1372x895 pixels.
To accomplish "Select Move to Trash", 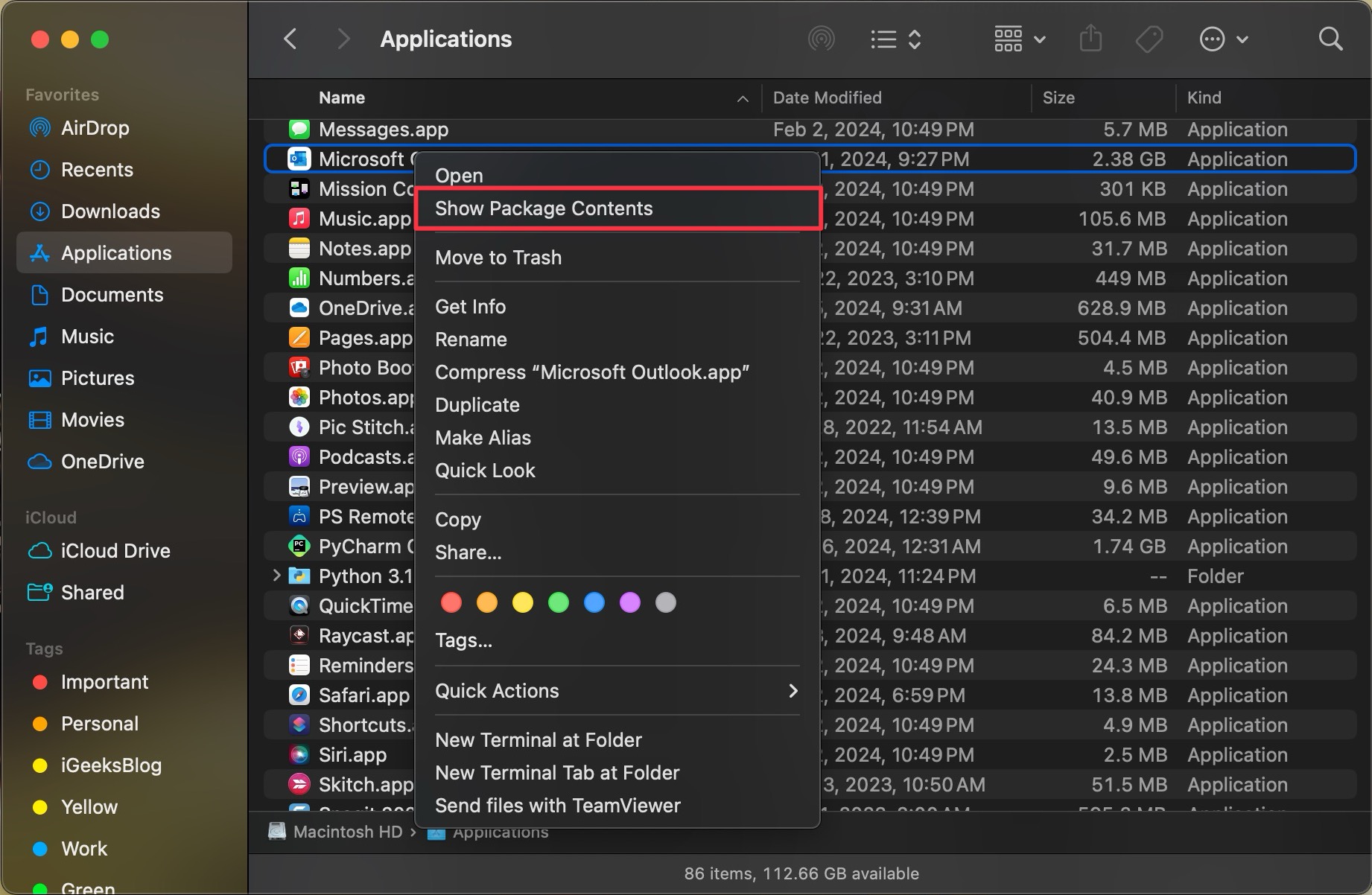I will [x=498, y=258].
